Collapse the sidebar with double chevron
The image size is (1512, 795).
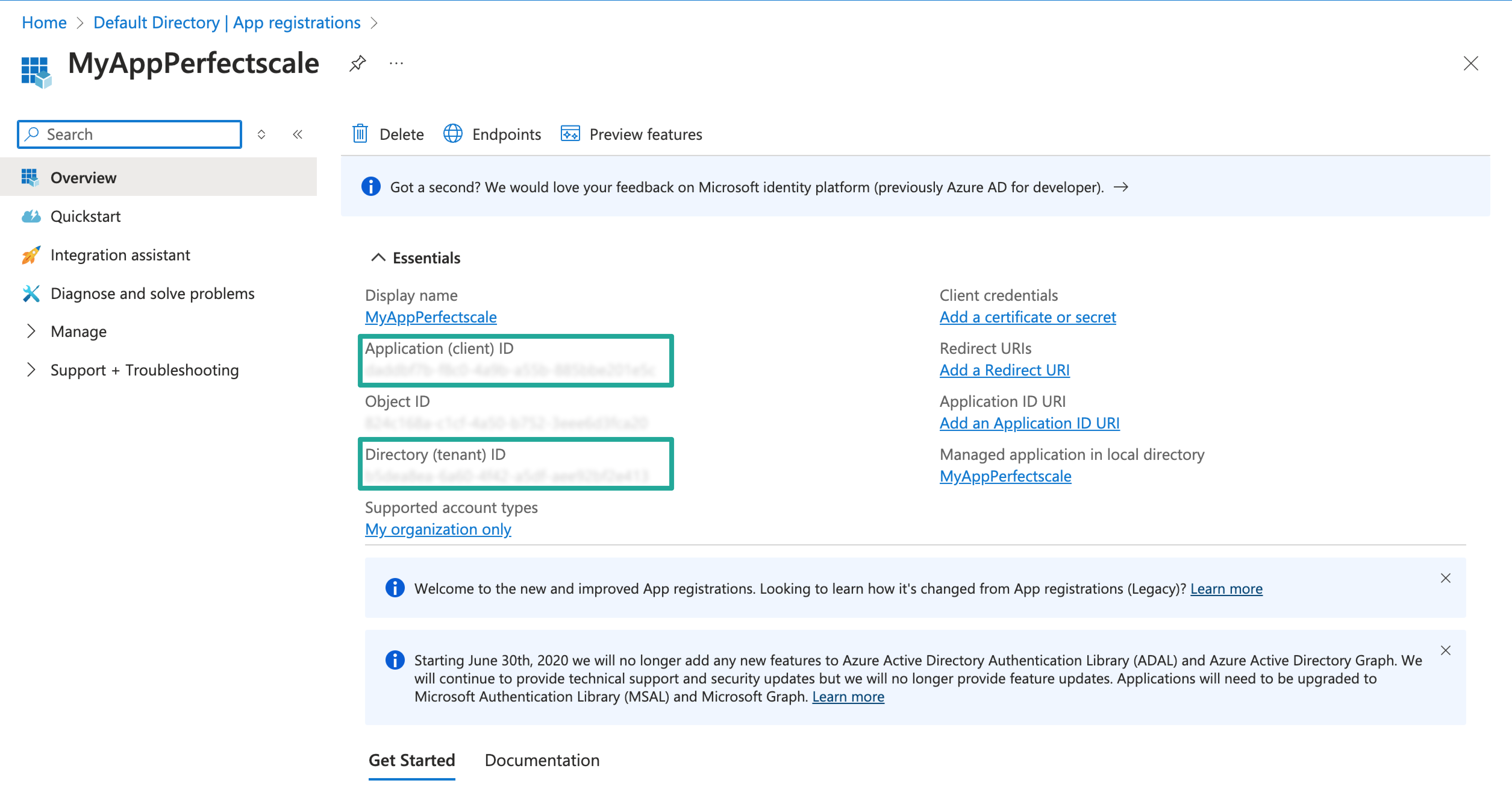point(298,134)
